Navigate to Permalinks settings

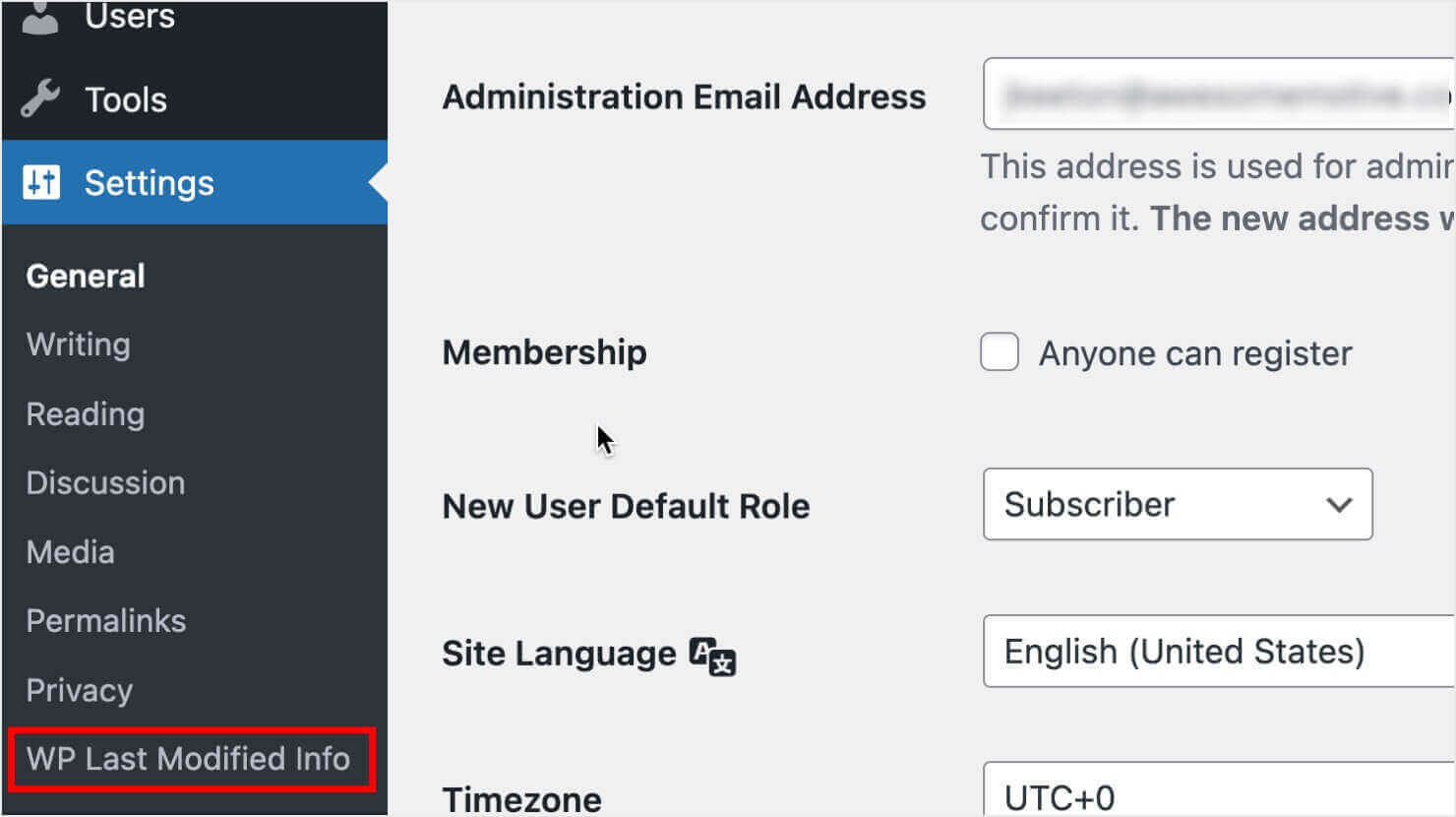(106, 620)
